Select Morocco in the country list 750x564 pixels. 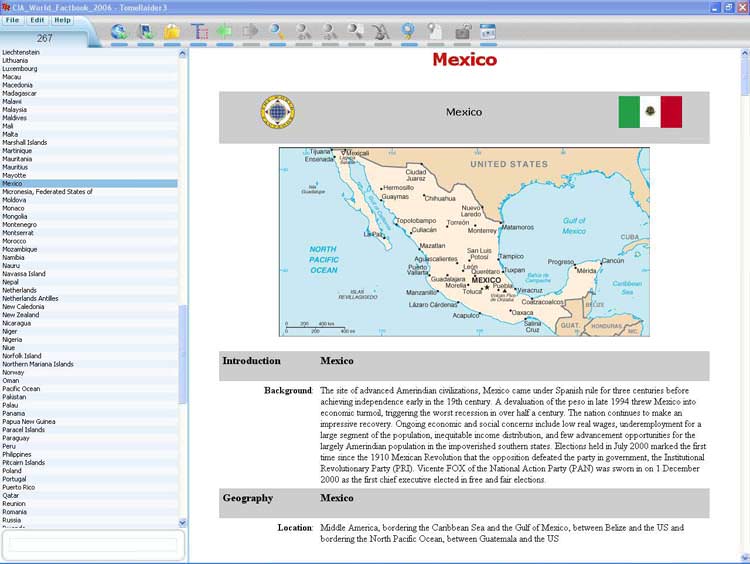[14, 241]
